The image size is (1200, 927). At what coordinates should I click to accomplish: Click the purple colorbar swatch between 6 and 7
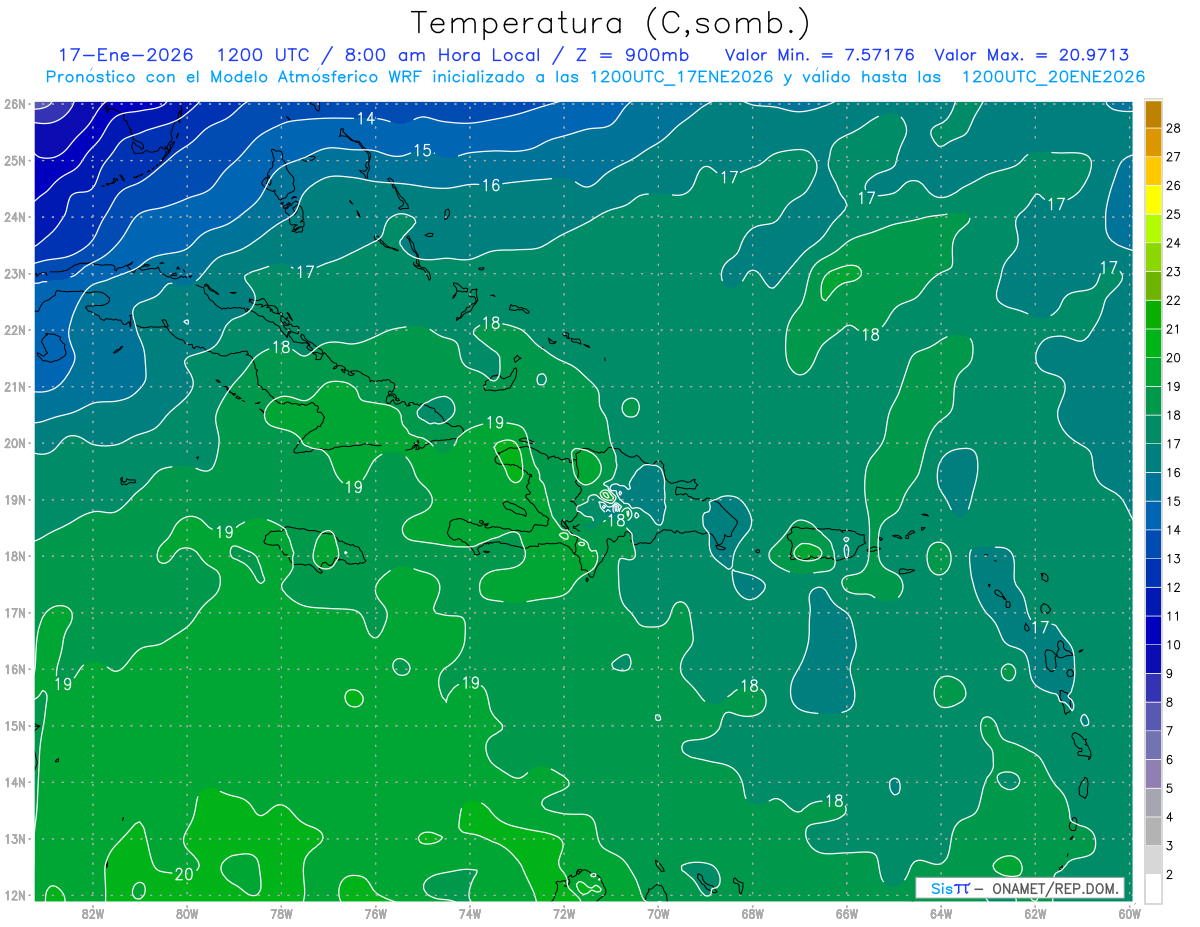tap(1153, 745)
